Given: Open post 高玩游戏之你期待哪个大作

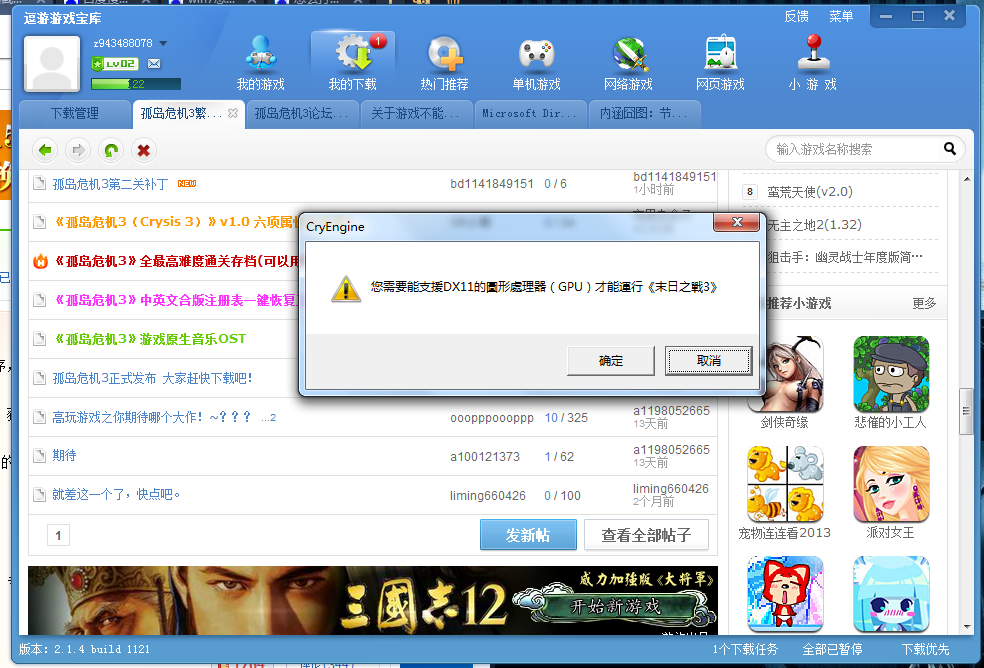Looking at the screenshot, I should [x=151, y=417].
